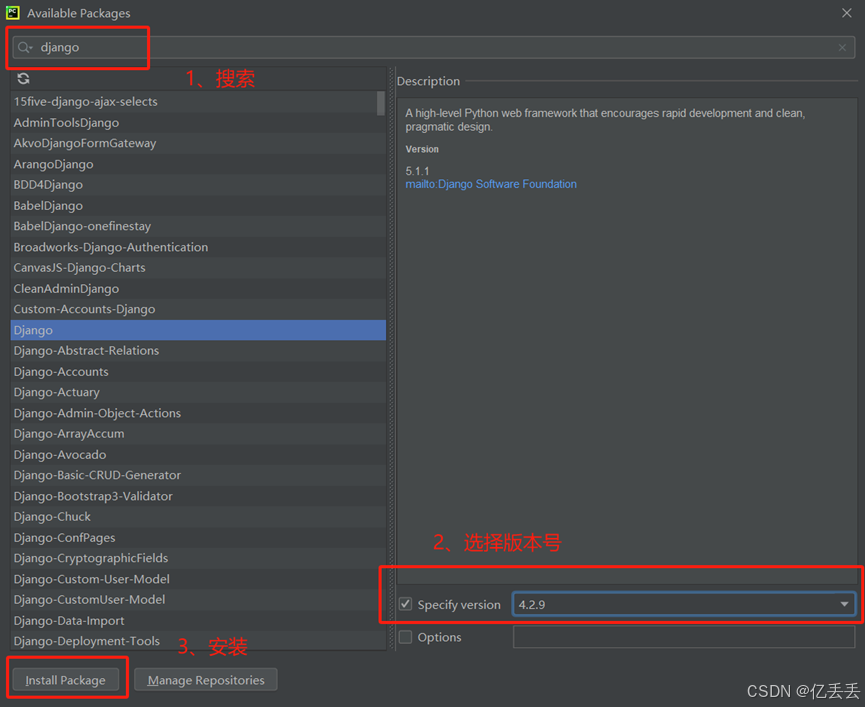Select the Django-ArrayAccum package
The width and height of the screenshot is (865, 707).
coord(198,433)
